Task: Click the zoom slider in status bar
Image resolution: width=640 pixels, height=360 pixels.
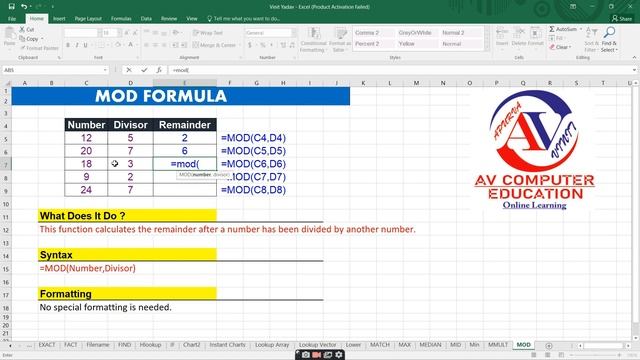Action: coord(595,356)
